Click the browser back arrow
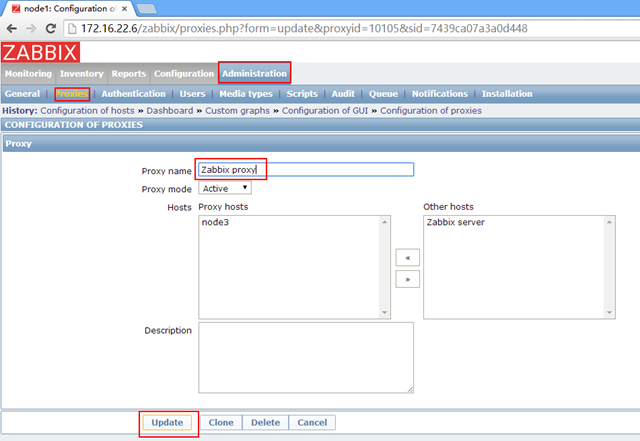This screenshot has width=640, height=441. pyautogui.click(x=12, y=29)
